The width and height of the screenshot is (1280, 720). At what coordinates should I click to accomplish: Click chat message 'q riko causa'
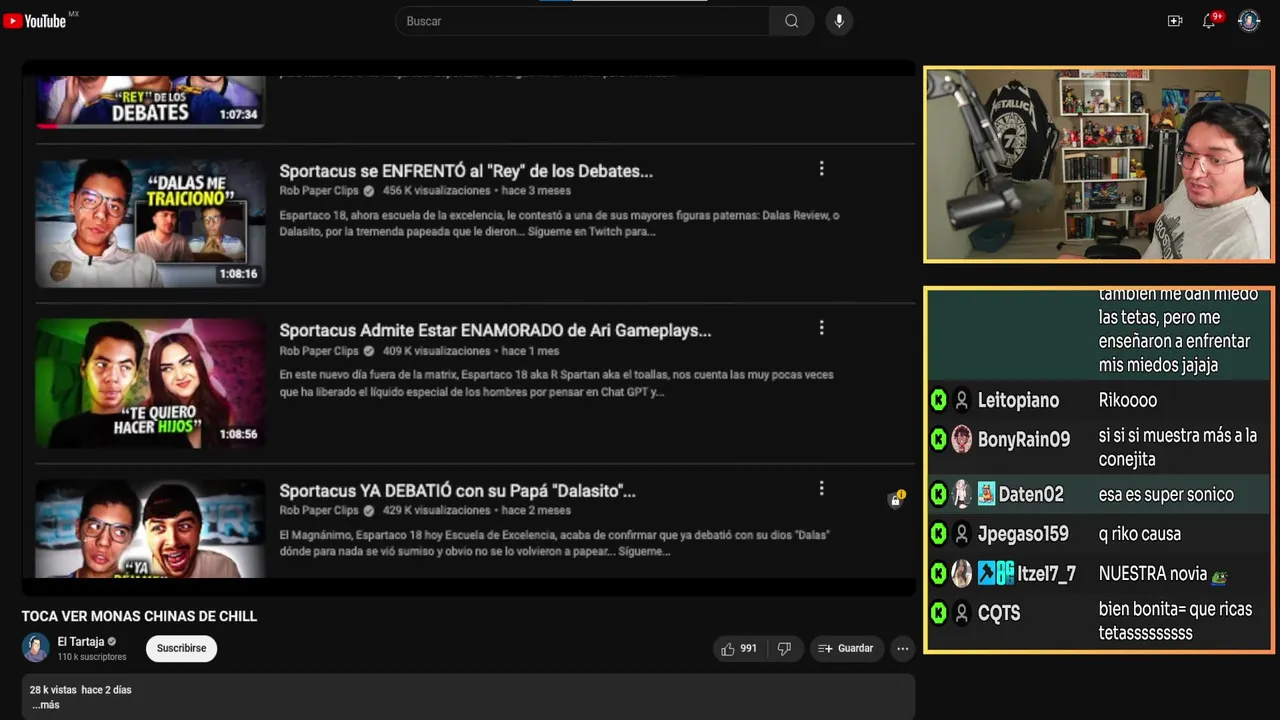tap(1140, 534)
